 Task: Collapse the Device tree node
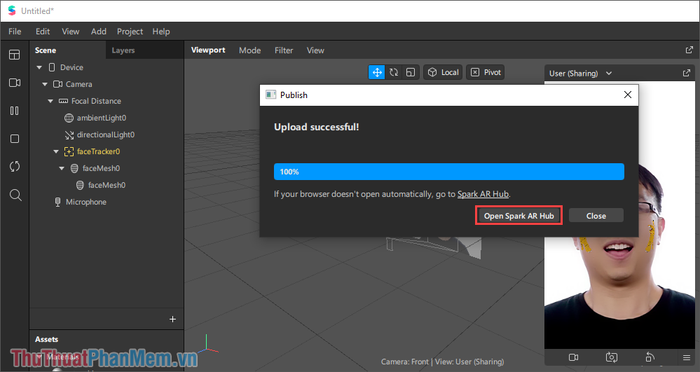(x=39, y=67)
